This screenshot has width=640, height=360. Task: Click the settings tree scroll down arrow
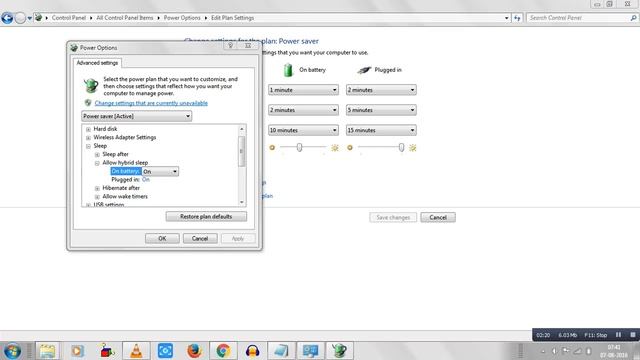pyautogui.click(x=242, y=202)
